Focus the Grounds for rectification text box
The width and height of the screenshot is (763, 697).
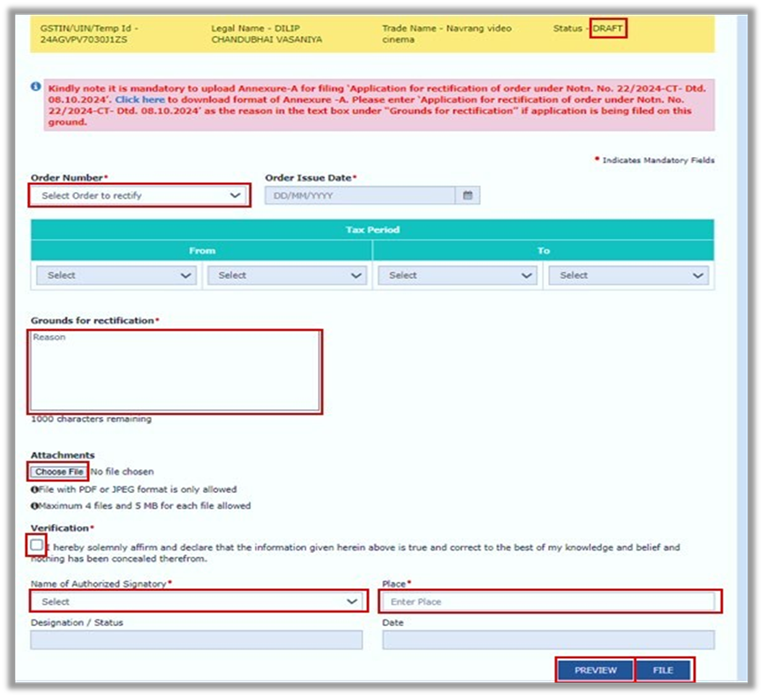point(175,371)
